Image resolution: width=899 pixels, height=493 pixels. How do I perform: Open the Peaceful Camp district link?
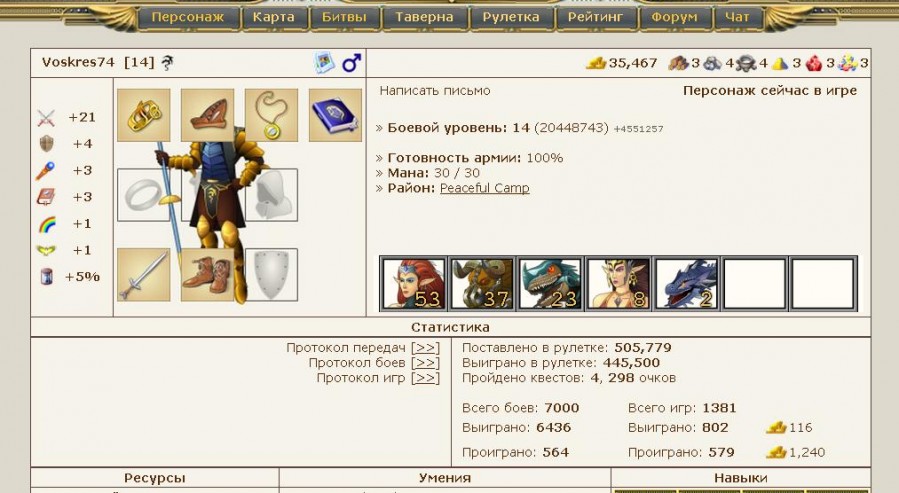(484, 188)
